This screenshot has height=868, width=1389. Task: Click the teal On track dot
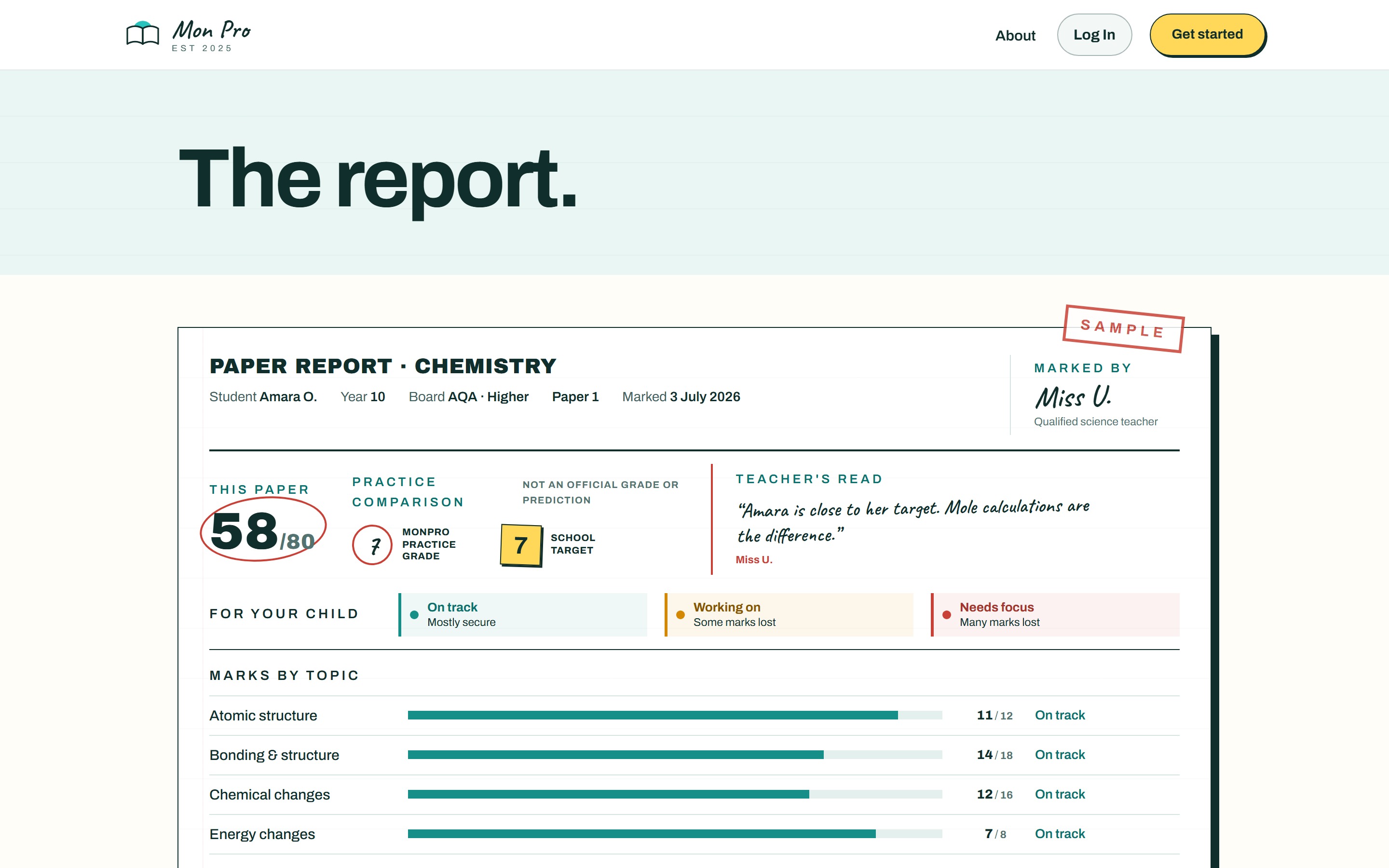tap(414, 615)
